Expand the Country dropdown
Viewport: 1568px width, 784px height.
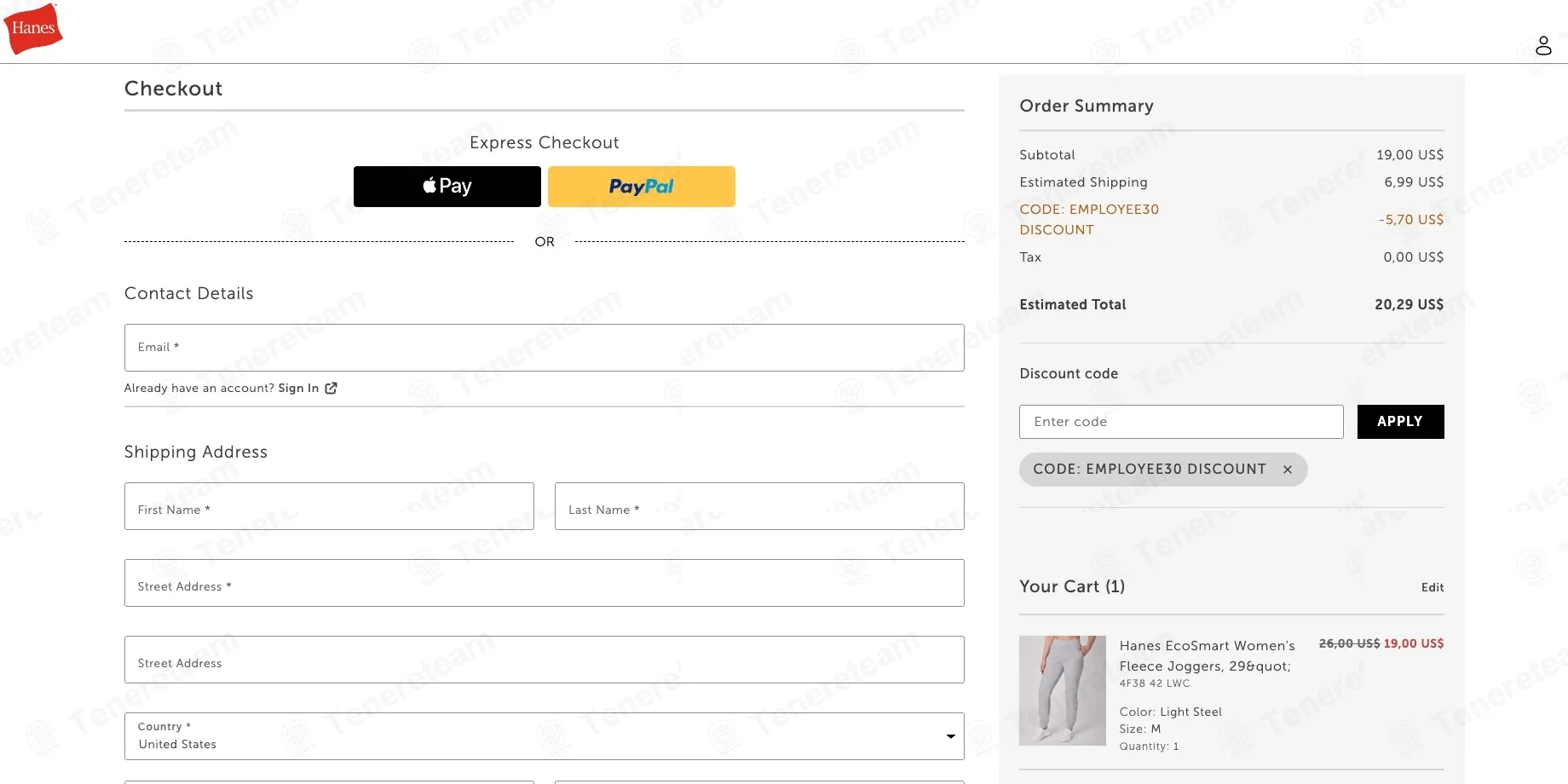[x=545, y=736]
